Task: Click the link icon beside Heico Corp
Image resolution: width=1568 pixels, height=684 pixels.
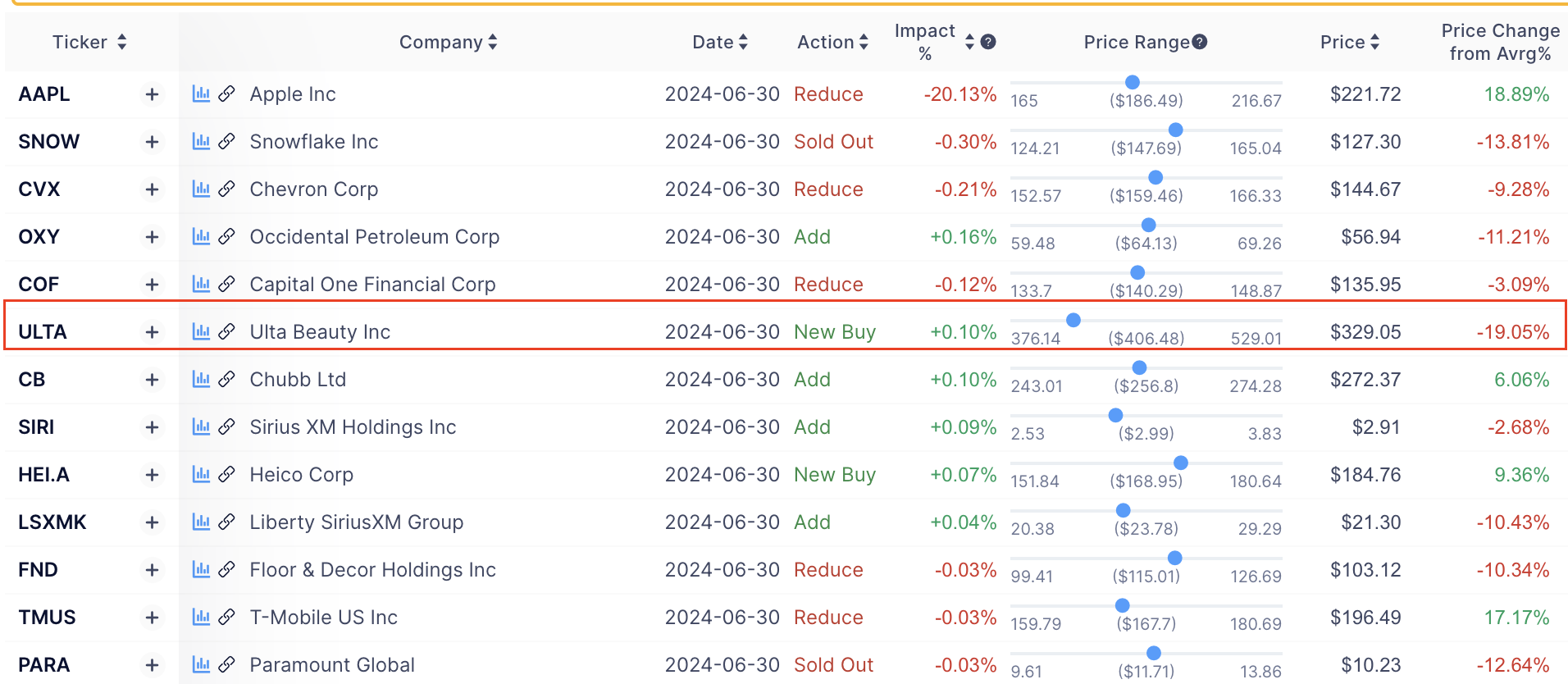Action: click(x=227, y=475)
